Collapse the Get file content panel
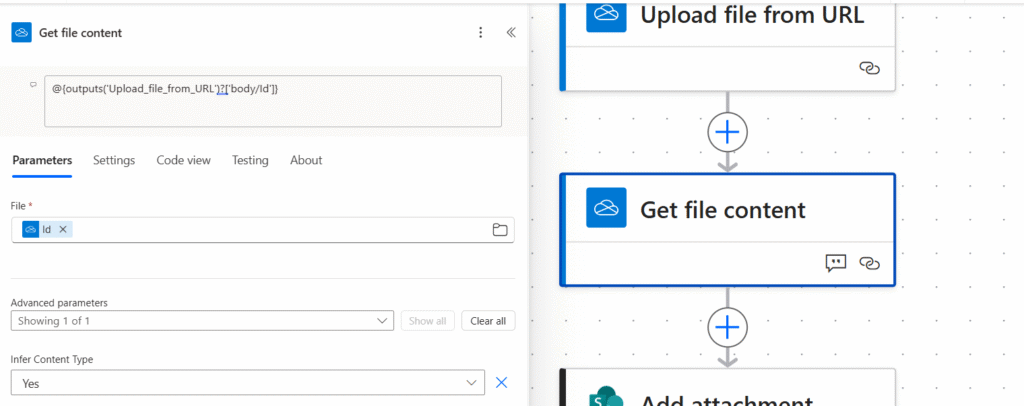The image size is (1024, 406). coord(511,33)
